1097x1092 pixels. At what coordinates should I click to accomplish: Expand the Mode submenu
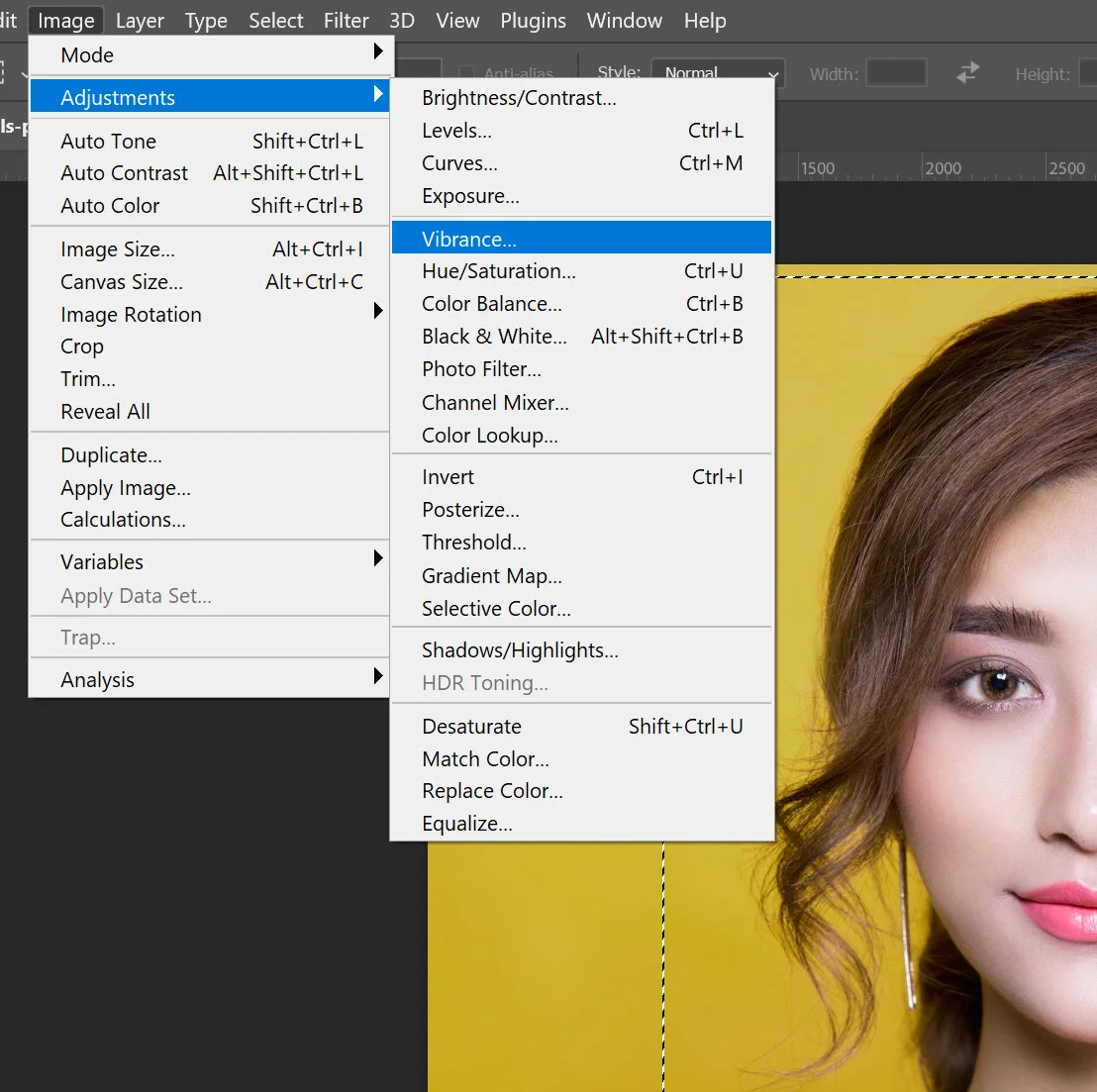(x=210, y=54)
